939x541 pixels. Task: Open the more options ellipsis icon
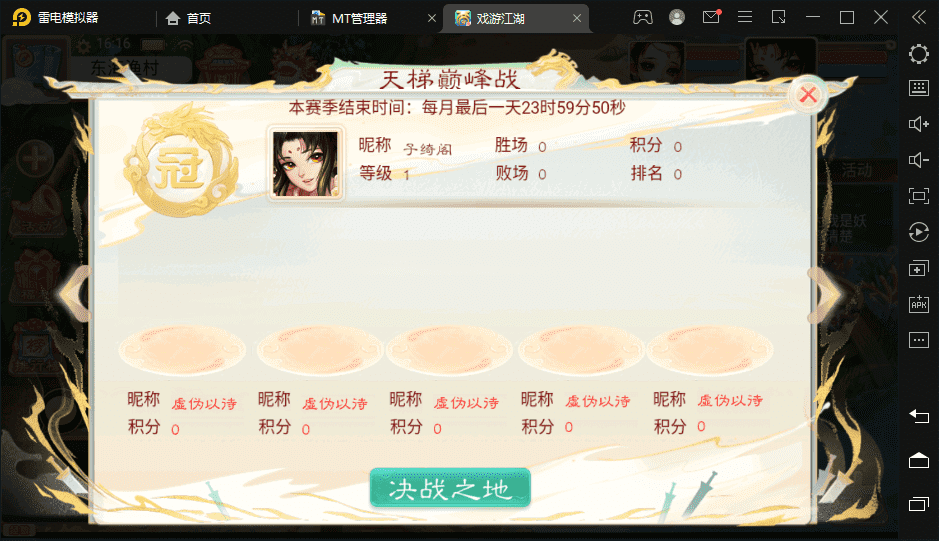tap(919, 340)
